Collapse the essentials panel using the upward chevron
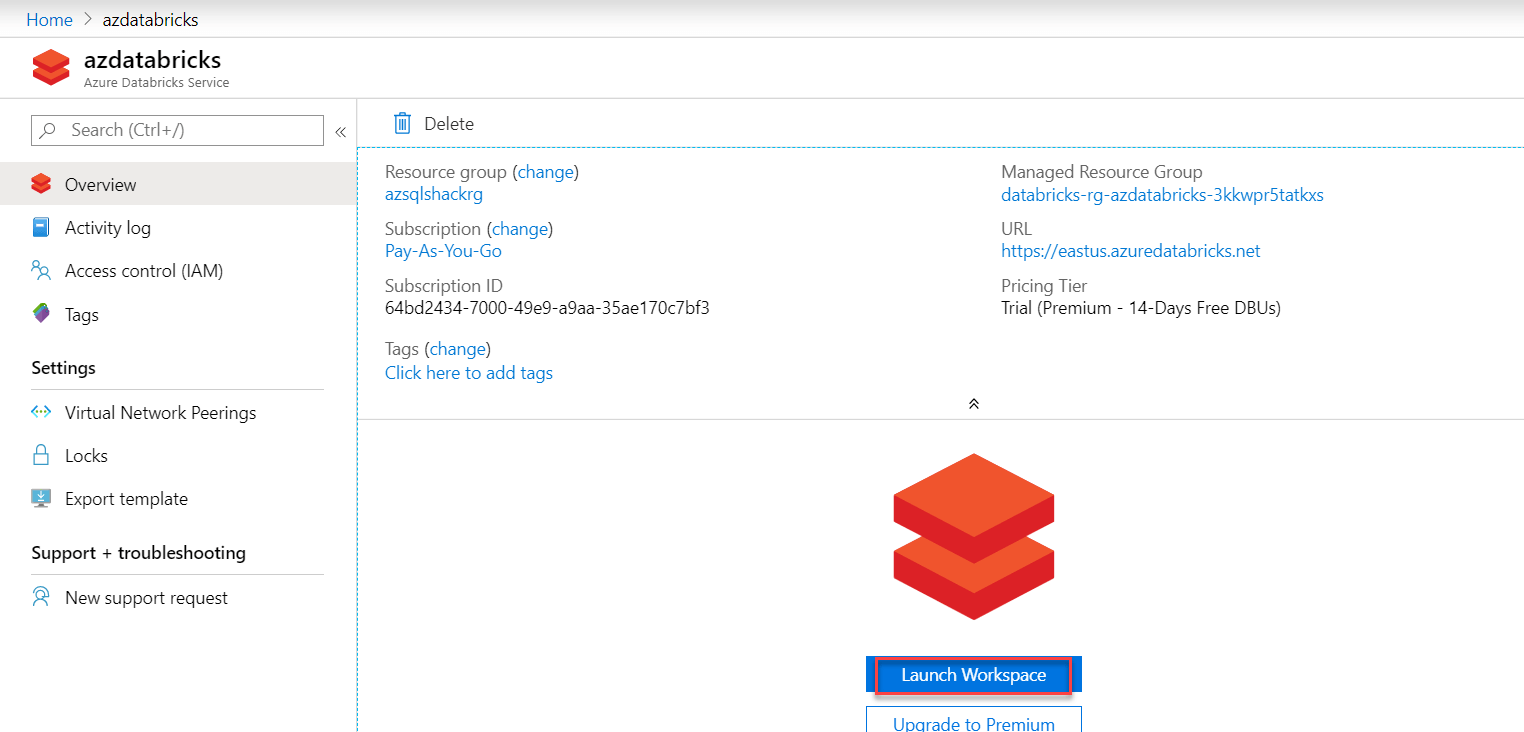This screenshot has width=1524, height=732. point(973,403)
